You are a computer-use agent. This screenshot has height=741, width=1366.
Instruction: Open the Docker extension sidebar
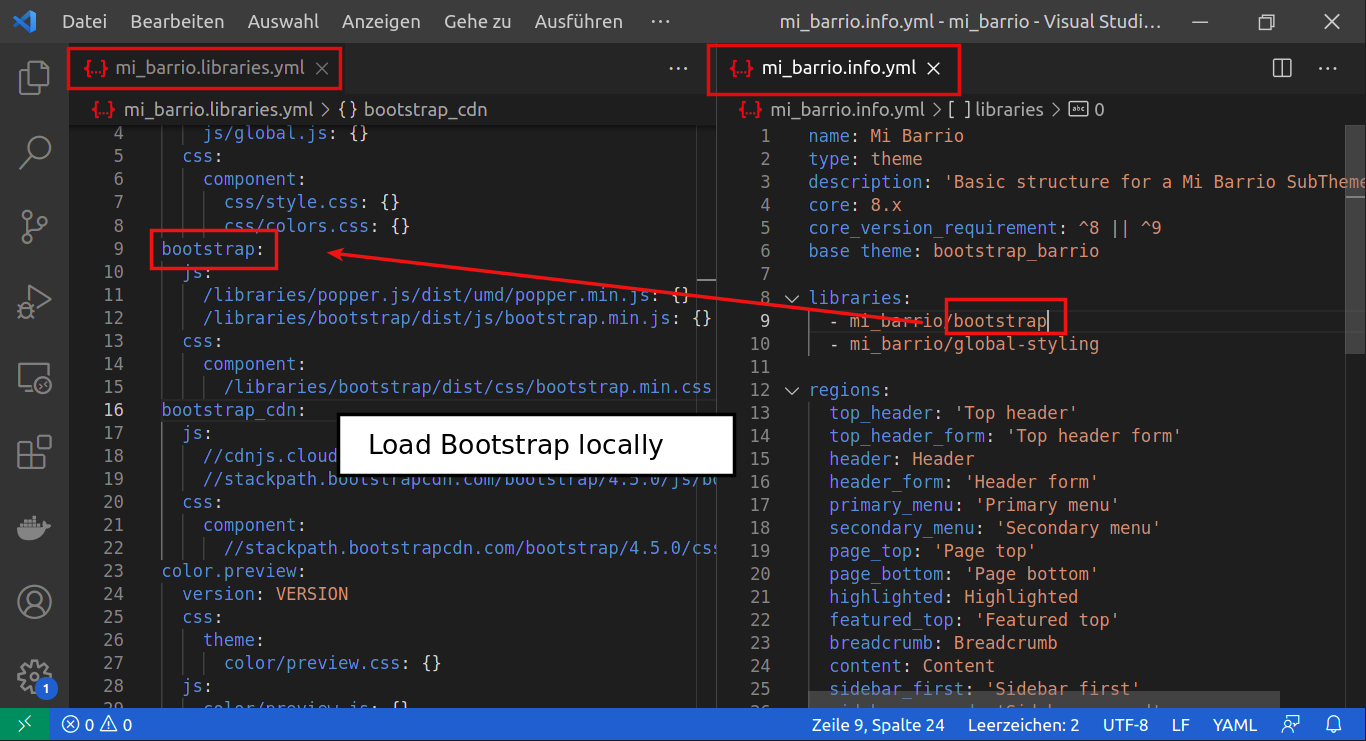(x=34, y=527)
